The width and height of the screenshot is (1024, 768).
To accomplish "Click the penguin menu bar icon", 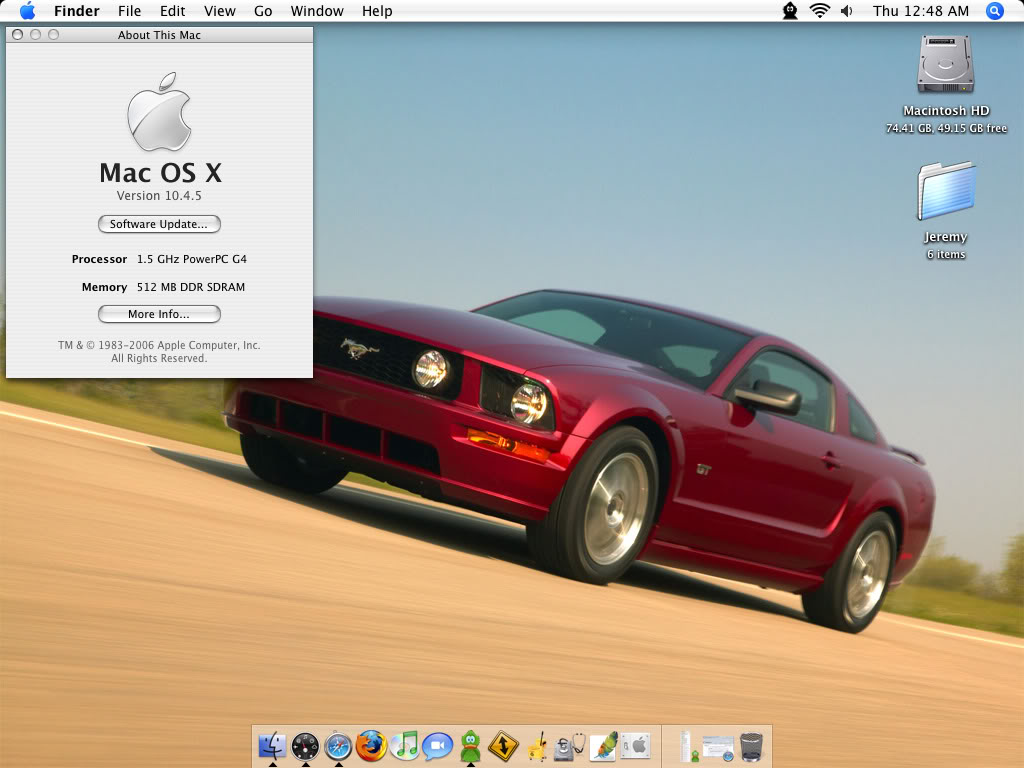I will click(x=790, y=10).
